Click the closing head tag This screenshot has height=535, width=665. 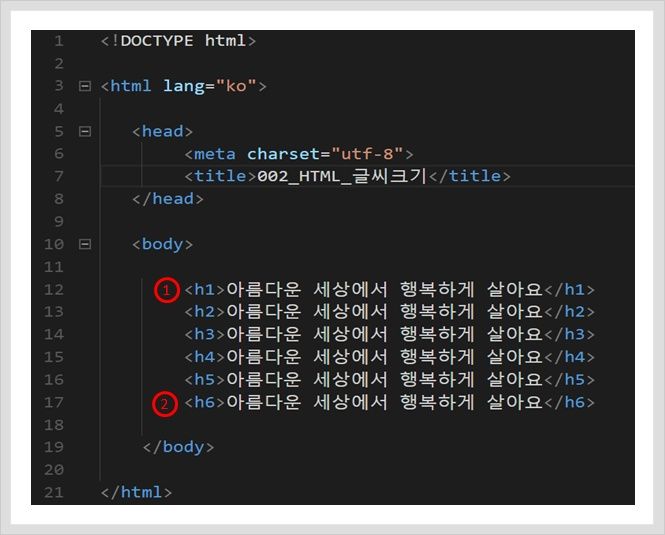[x=168, y=199]
